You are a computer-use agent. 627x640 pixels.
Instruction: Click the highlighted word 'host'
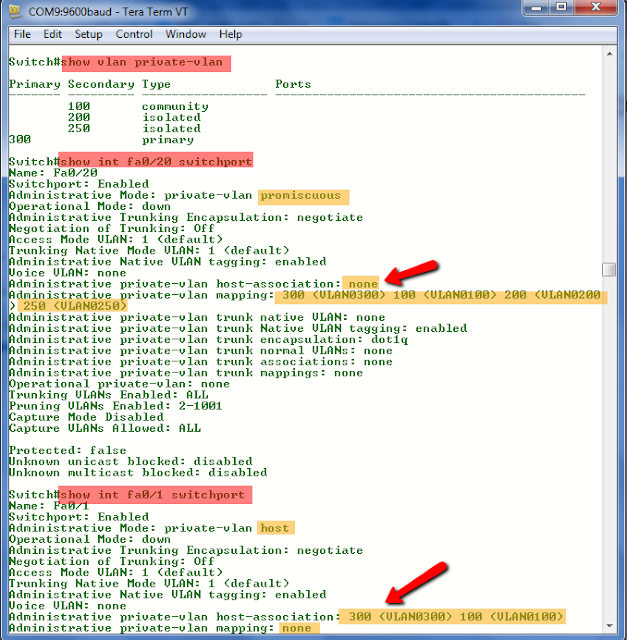276,528
